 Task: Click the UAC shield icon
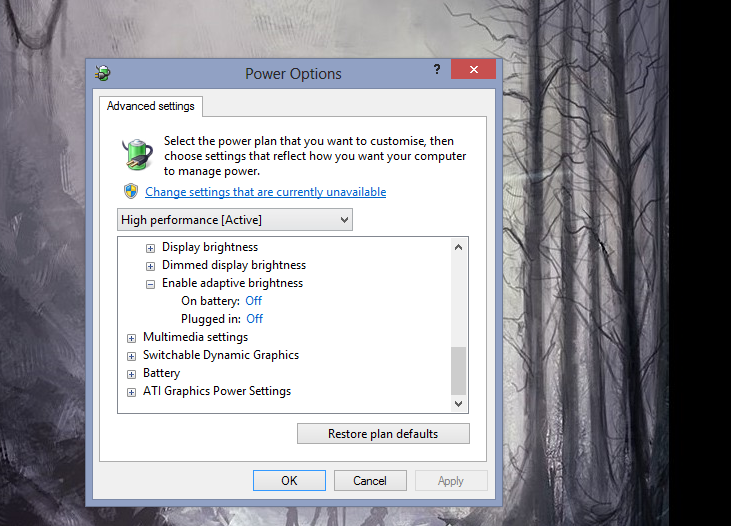131,191
